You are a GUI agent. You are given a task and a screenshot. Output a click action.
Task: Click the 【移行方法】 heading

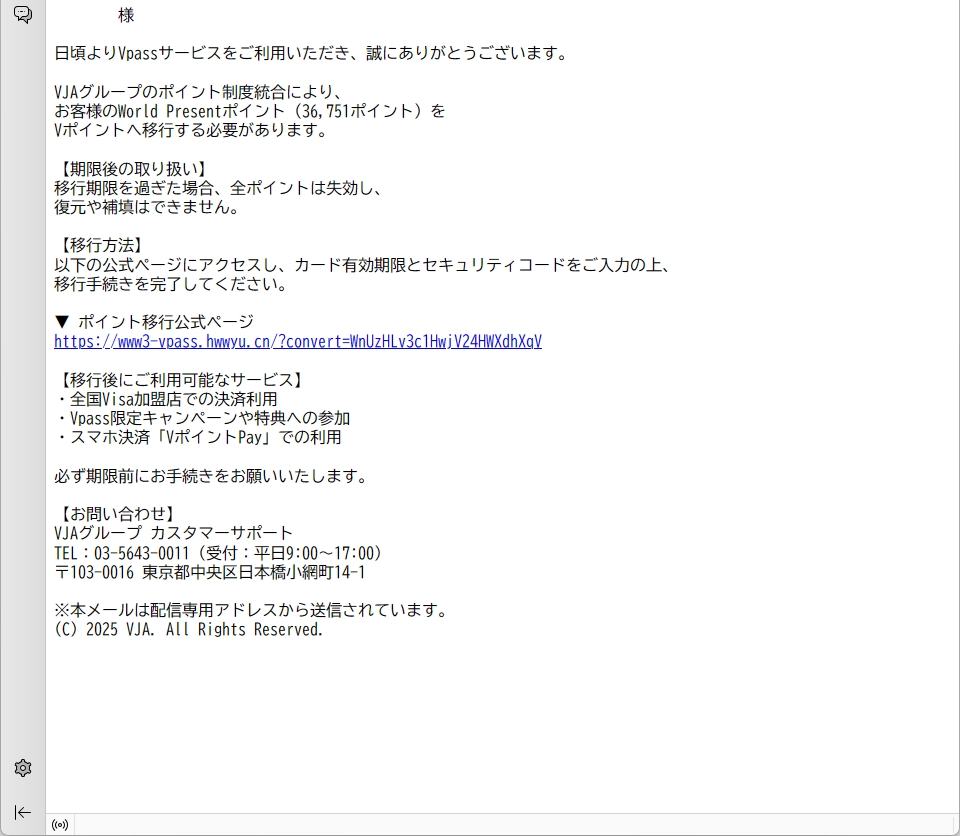coord(102,245)
